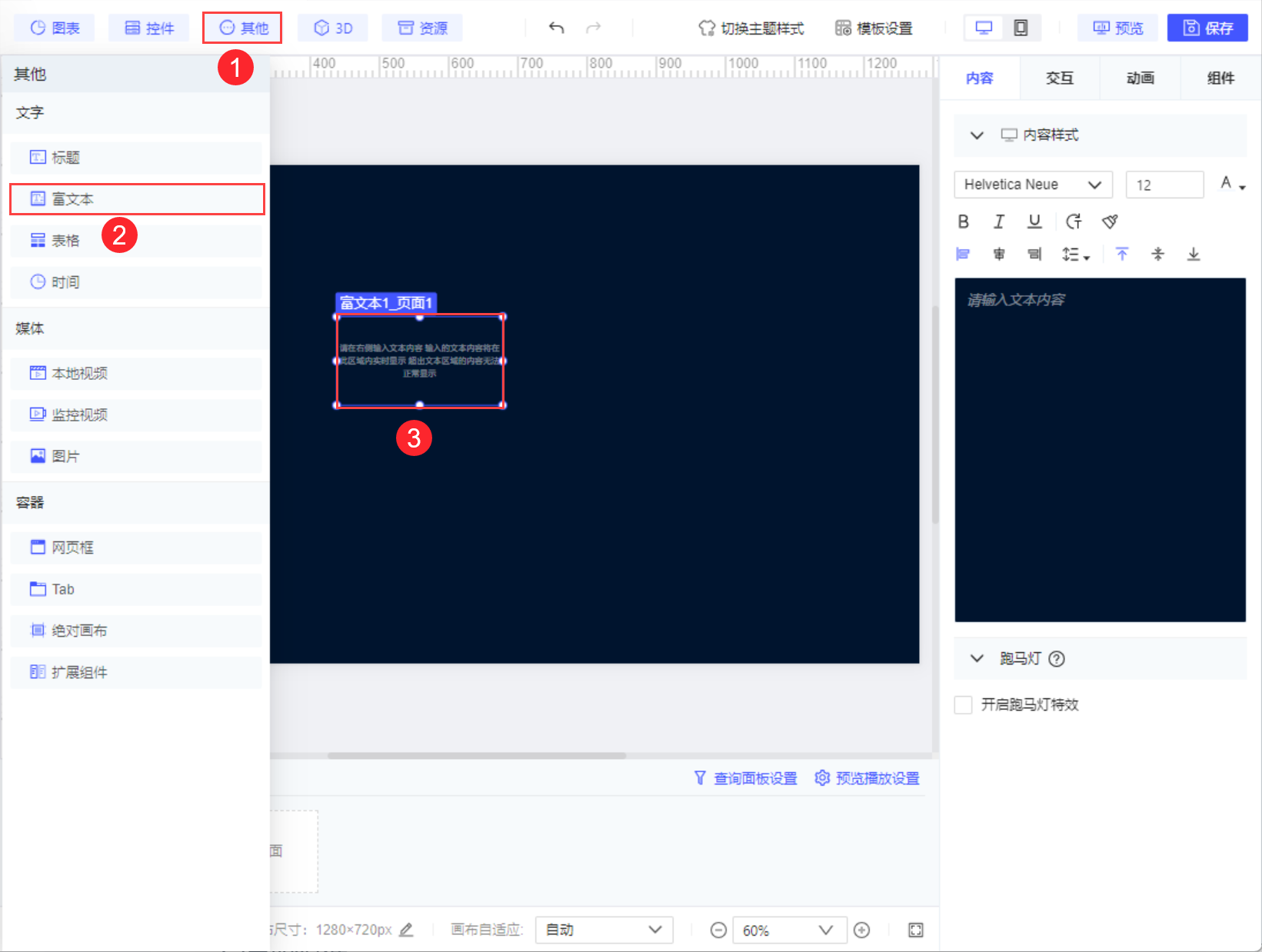Viewport: 1262px width, 952px height.
Task: Click the rotate/redo format icon
Action: pos(1074,222)
